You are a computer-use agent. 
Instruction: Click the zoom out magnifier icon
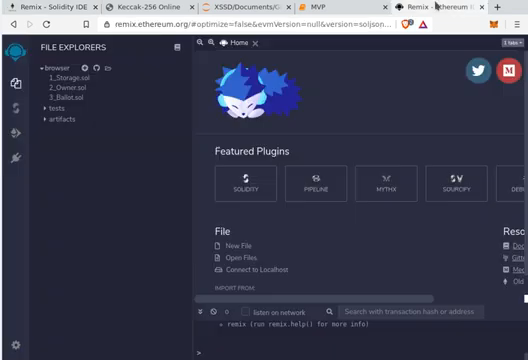(x=200, y=42)
